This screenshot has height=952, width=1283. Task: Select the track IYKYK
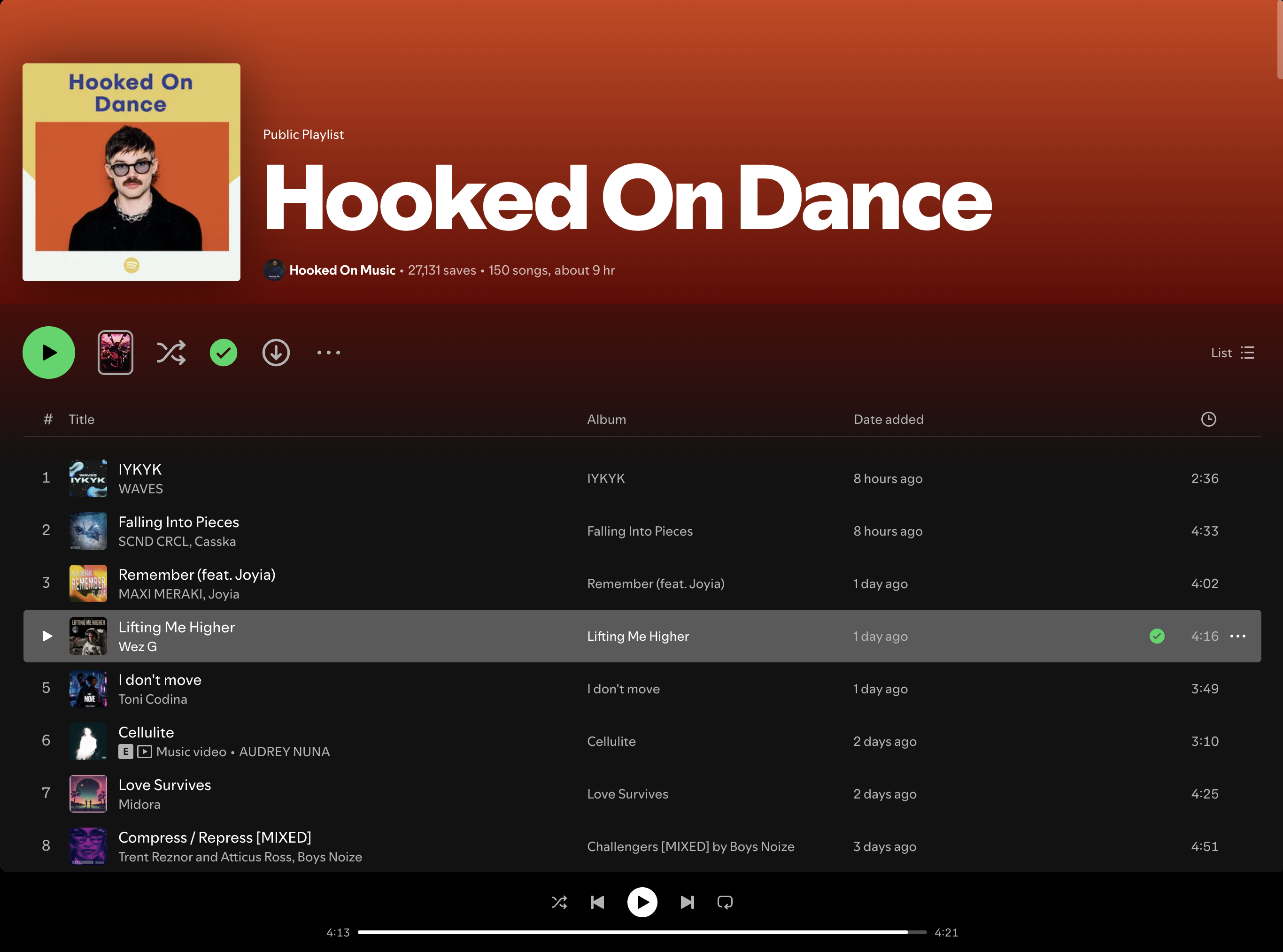[139, 469]
